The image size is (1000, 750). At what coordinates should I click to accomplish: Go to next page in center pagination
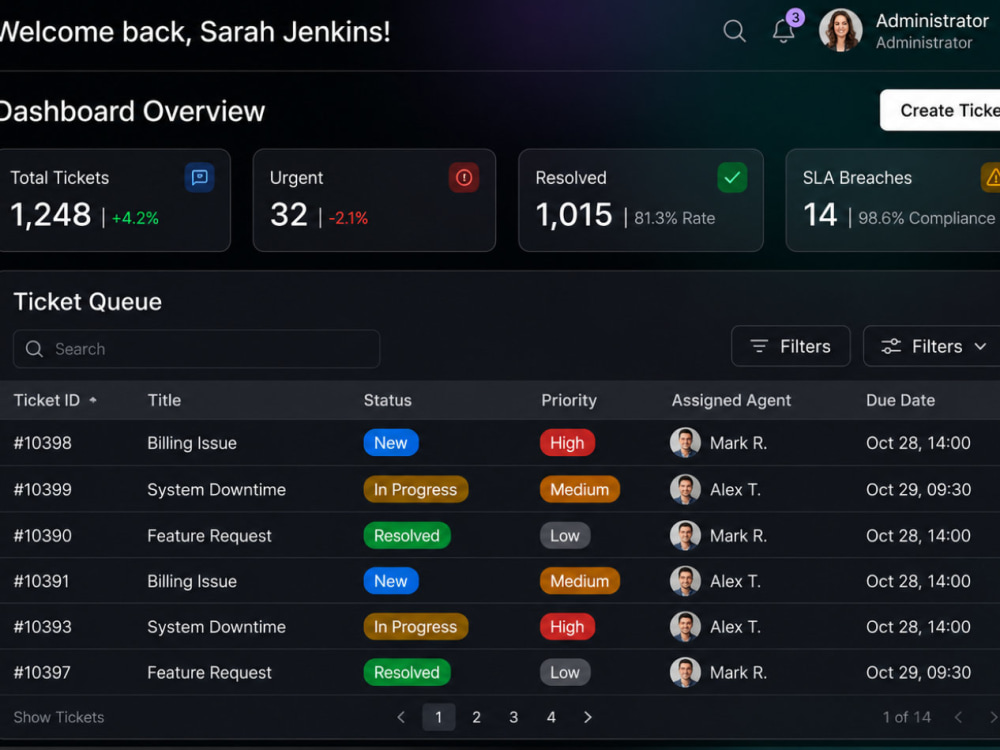pyautogui.click(x=588, y=717)
